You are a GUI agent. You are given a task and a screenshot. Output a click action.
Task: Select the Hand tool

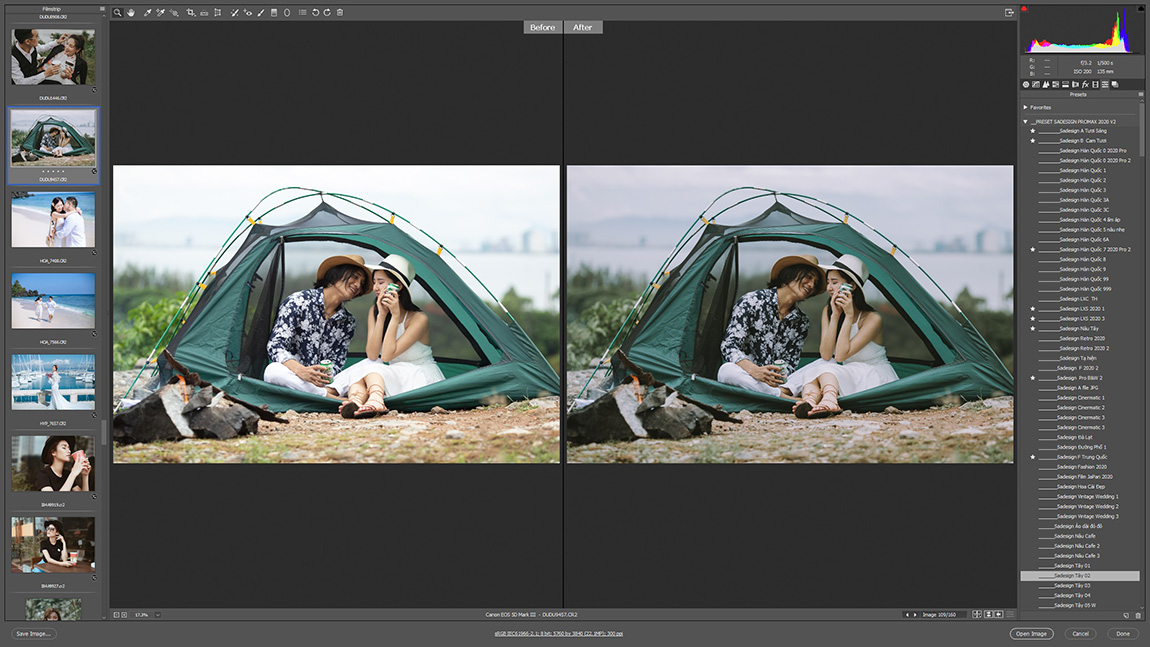130,13
